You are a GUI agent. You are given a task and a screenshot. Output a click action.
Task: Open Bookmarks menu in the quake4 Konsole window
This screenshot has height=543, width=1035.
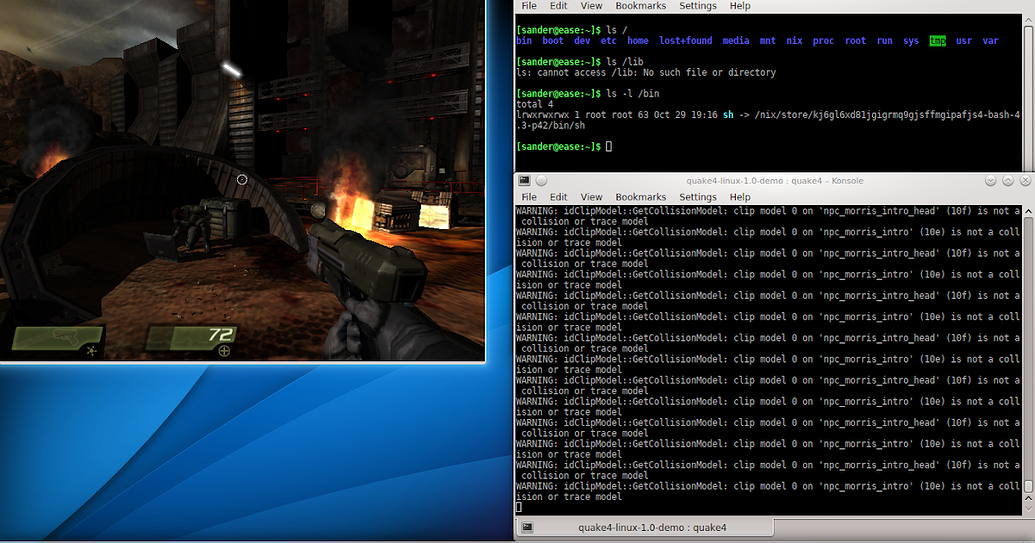click(x=640, y=197)
